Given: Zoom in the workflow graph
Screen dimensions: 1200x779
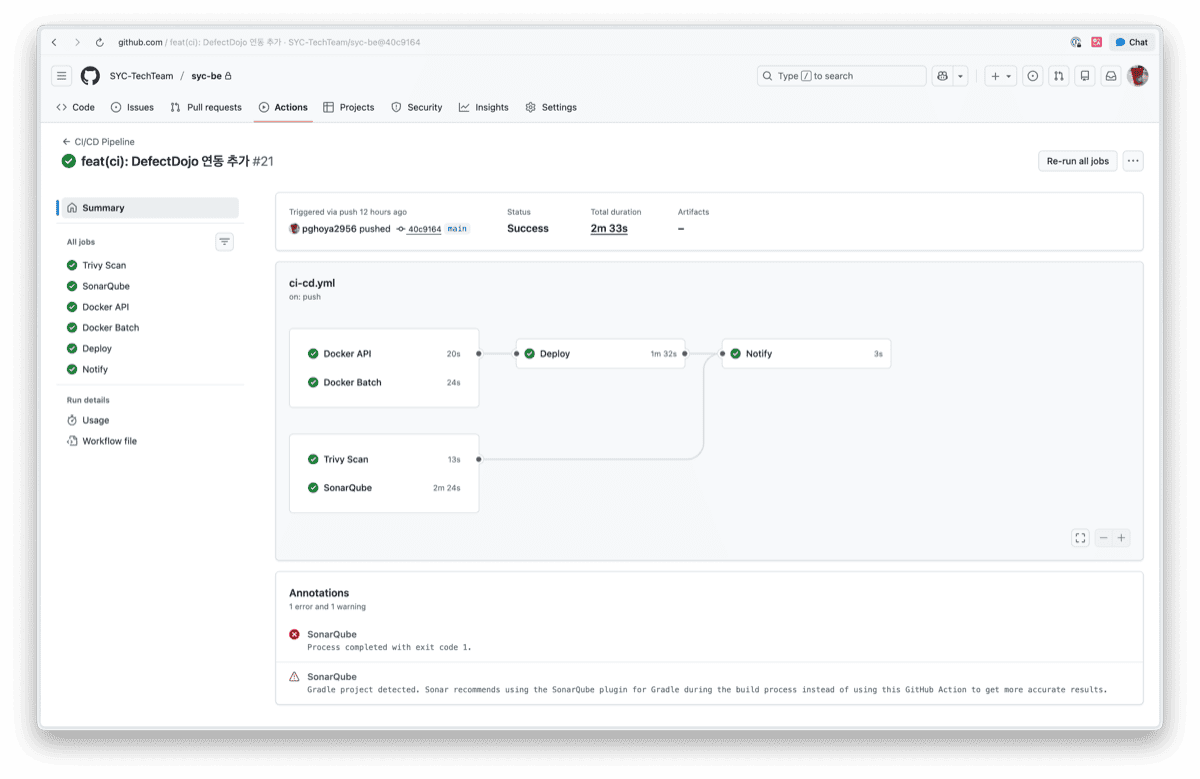Looking at the screenshot, I should (1121, 538).
